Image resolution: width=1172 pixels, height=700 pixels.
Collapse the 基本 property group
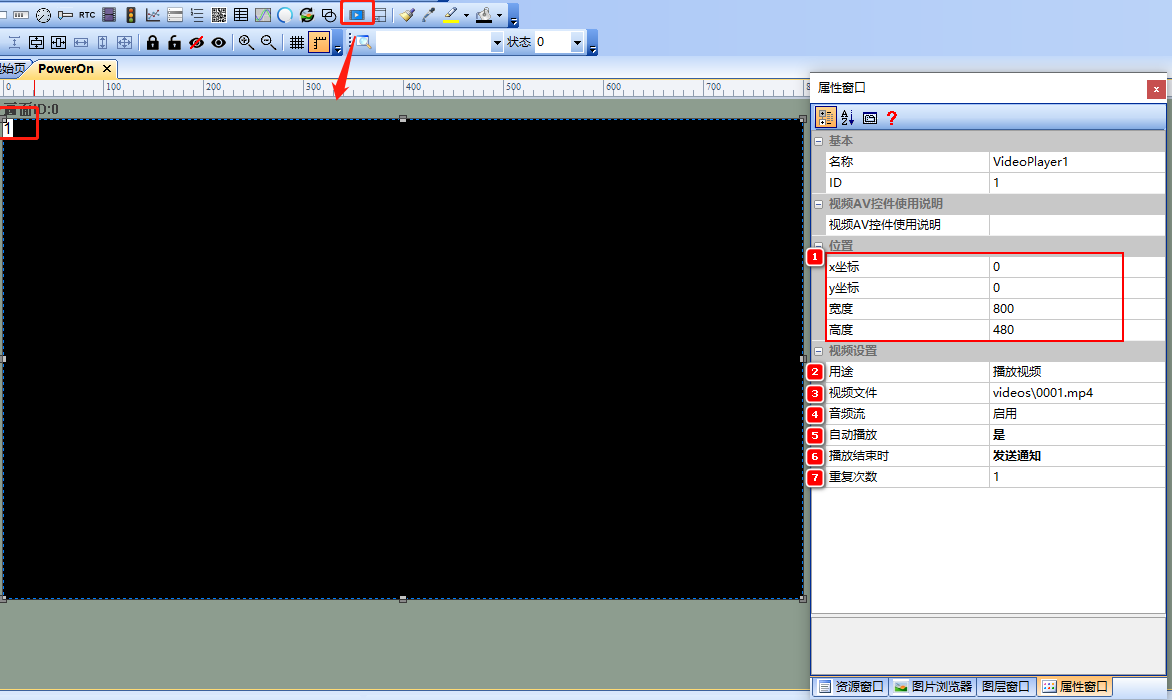818,141
